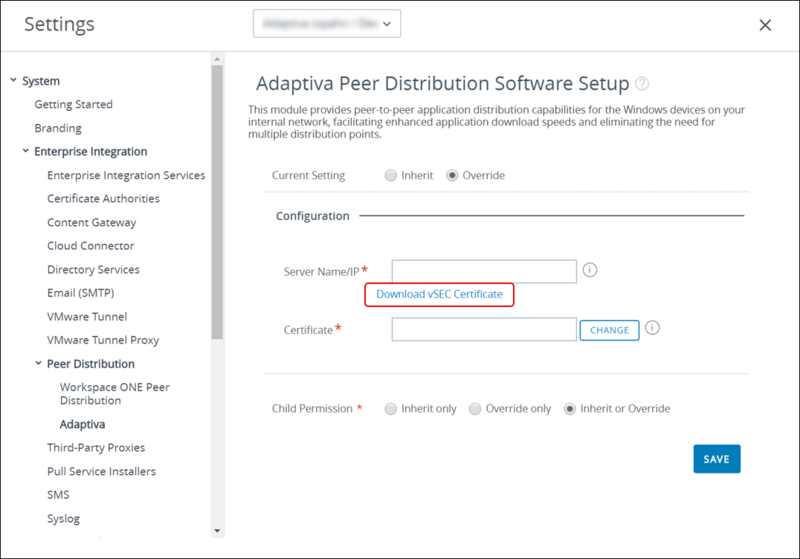Open the organization group dropdown at top
The width and height of the screenshot is (800, 559).
(x=327, y=23)
